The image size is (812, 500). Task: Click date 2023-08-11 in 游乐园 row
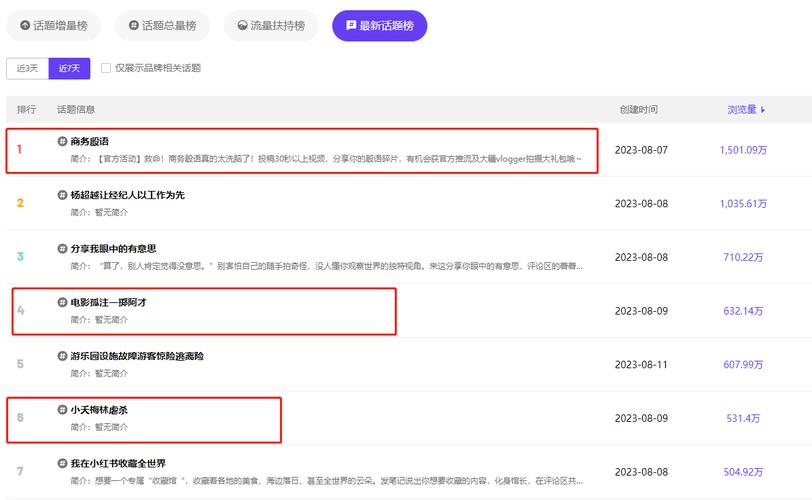[641, 365]
